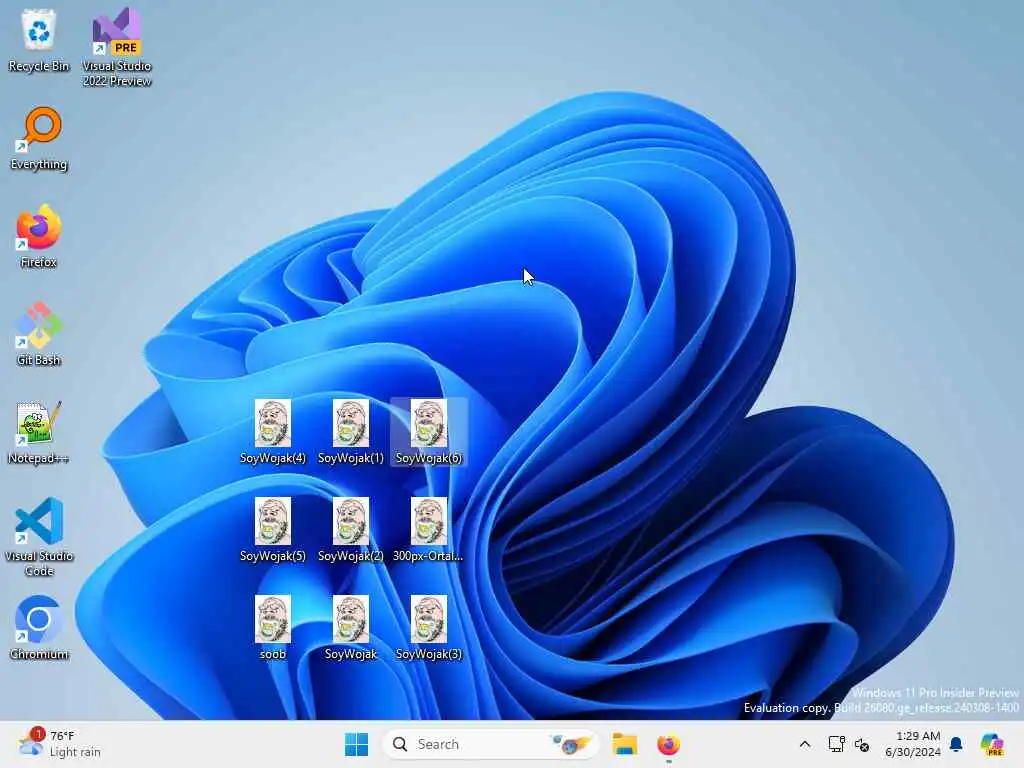Image resolution: width=1024 pixels, height=768 pixels.
Task: Show hidden system tray icons chevron
Action: [805, 744]
